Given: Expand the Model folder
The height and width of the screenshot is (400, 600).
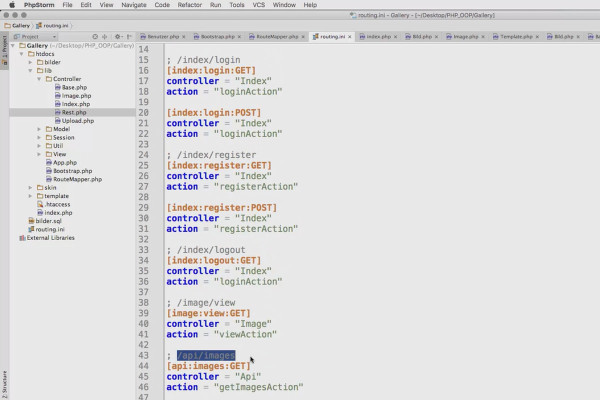Looking at the screenshot, I should click(39, 129).
